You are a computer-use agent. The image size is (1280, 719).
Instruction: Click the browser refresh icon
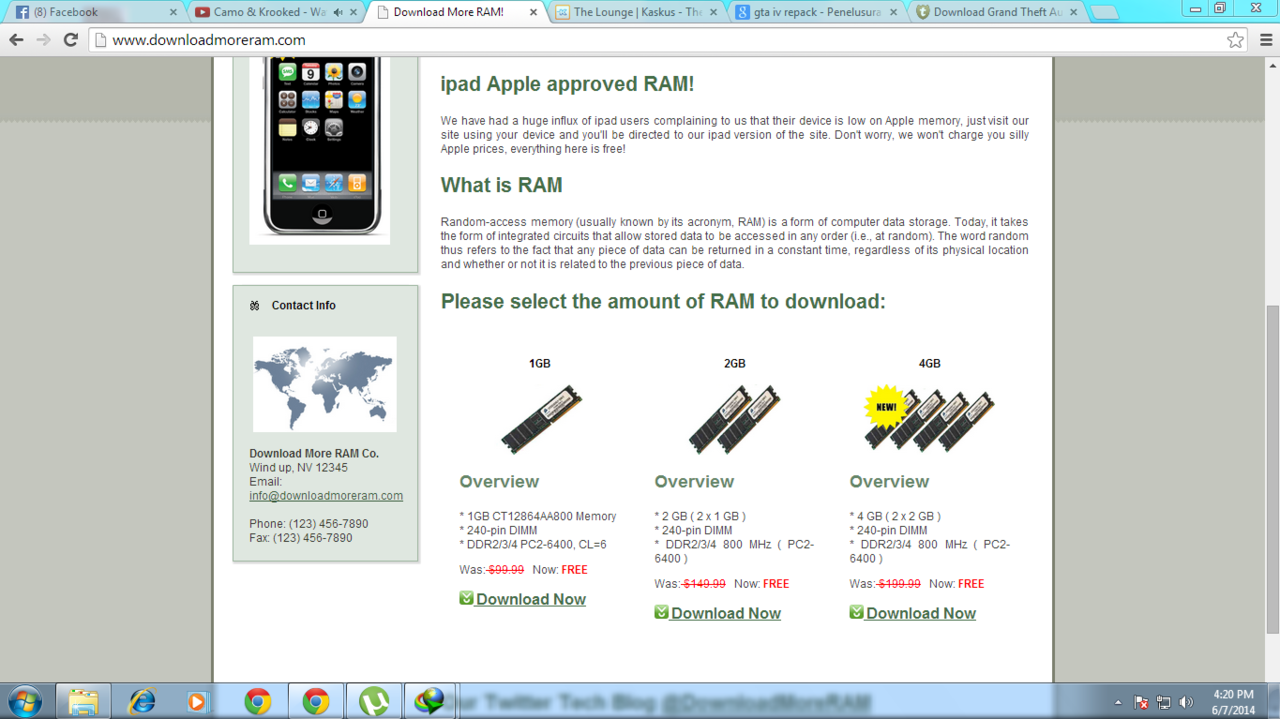click(x=68, y=41)
